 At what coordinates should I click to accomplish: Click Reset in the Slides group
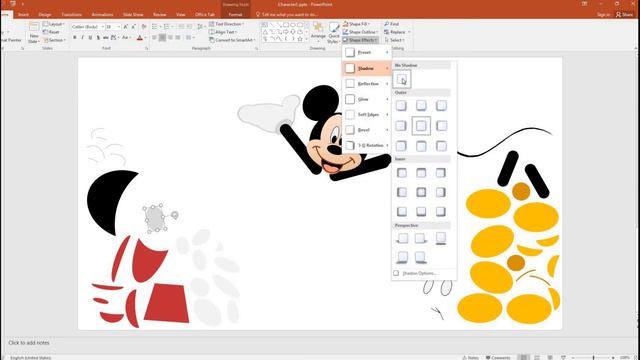pos(51,32)
